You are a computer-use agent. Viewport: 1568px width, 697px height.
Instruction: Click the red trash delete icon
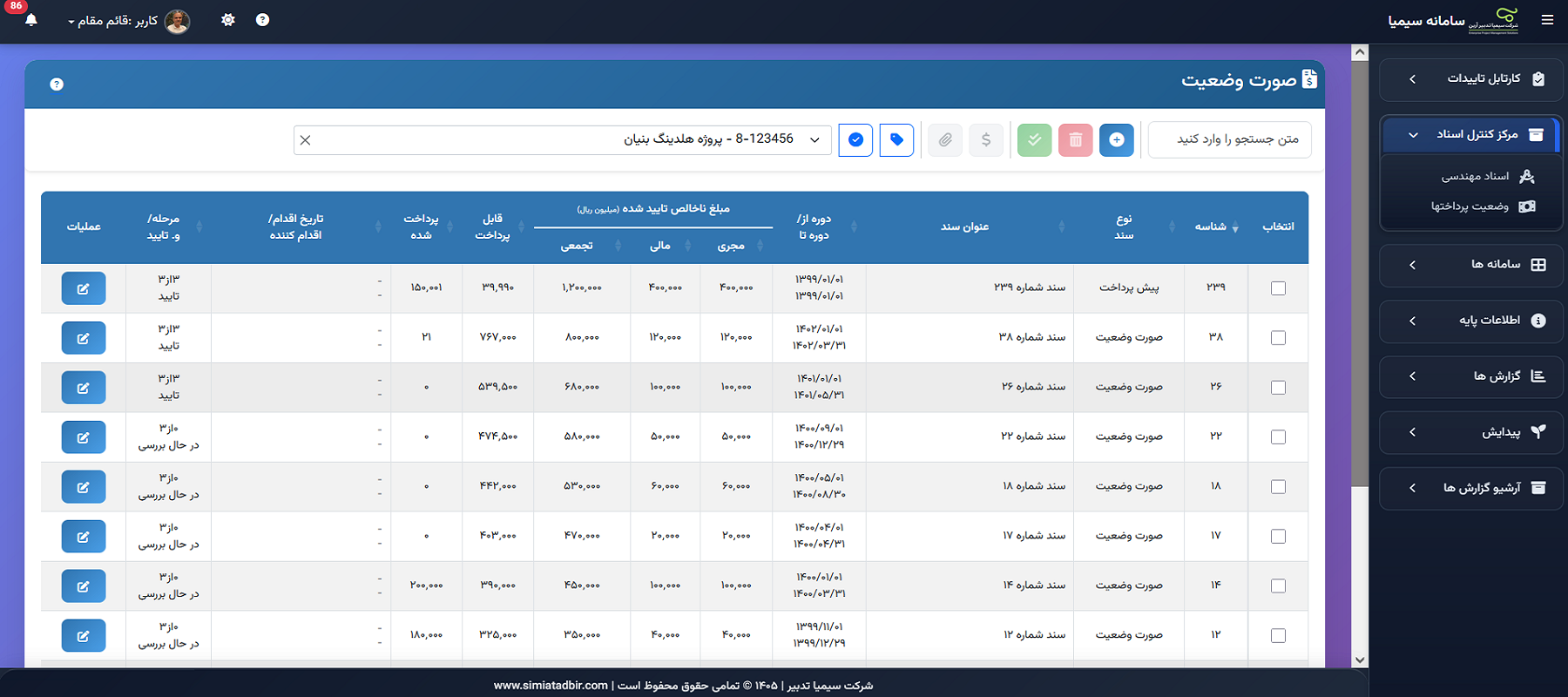(x=1076, y=139)
